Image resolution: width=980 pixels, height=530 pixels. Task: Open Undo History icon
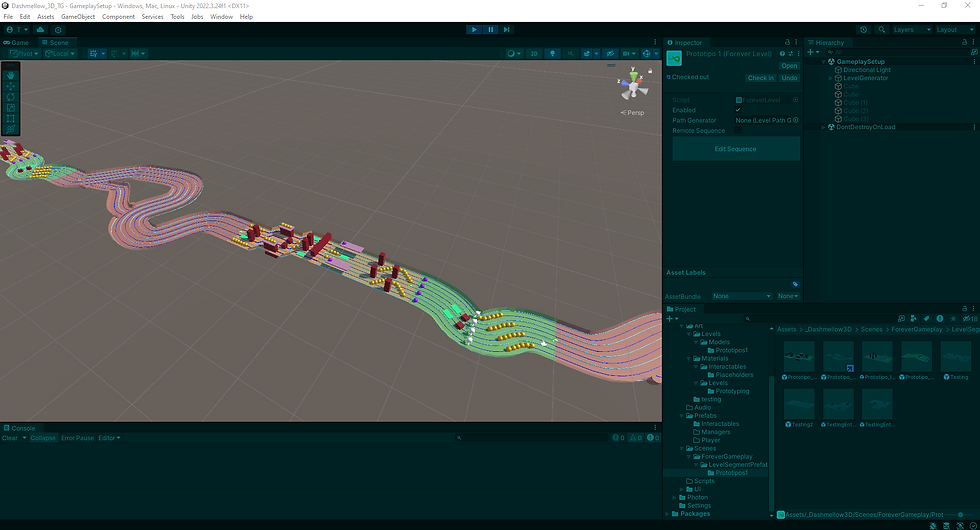[864, 29]
